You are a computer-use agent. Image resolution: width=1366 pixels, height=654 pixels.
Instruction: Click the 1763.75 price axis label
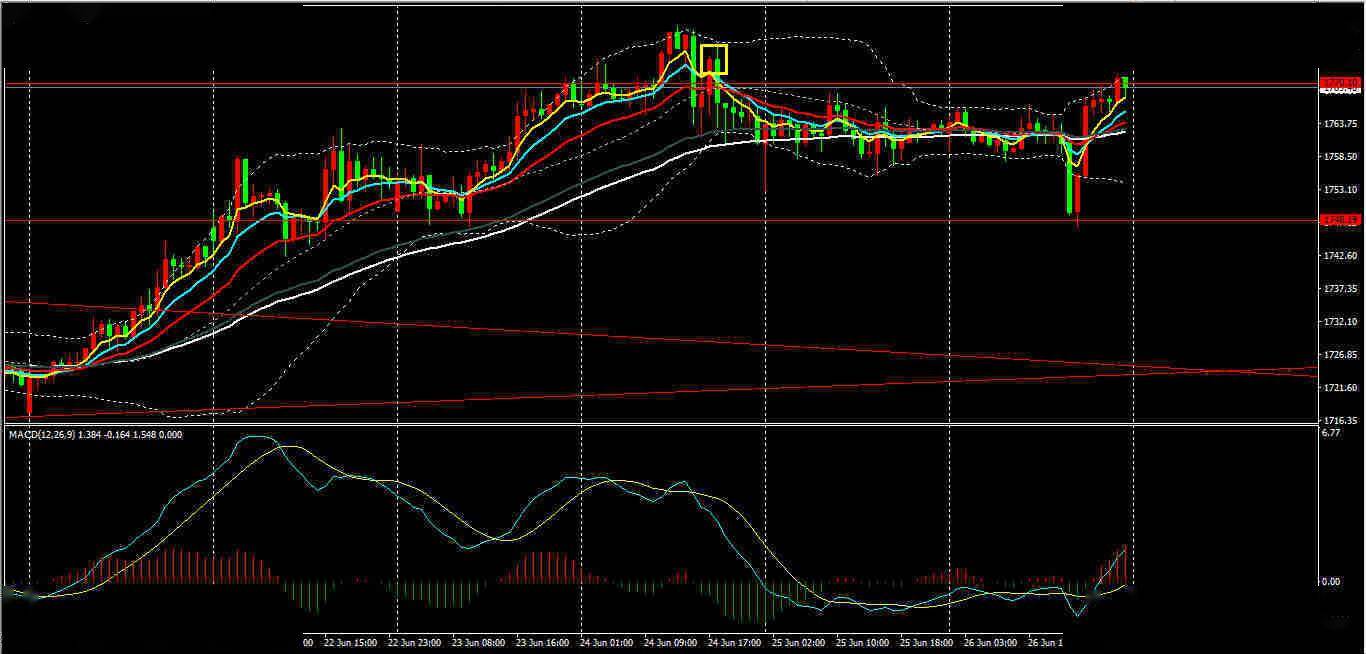coord(1340,124)
